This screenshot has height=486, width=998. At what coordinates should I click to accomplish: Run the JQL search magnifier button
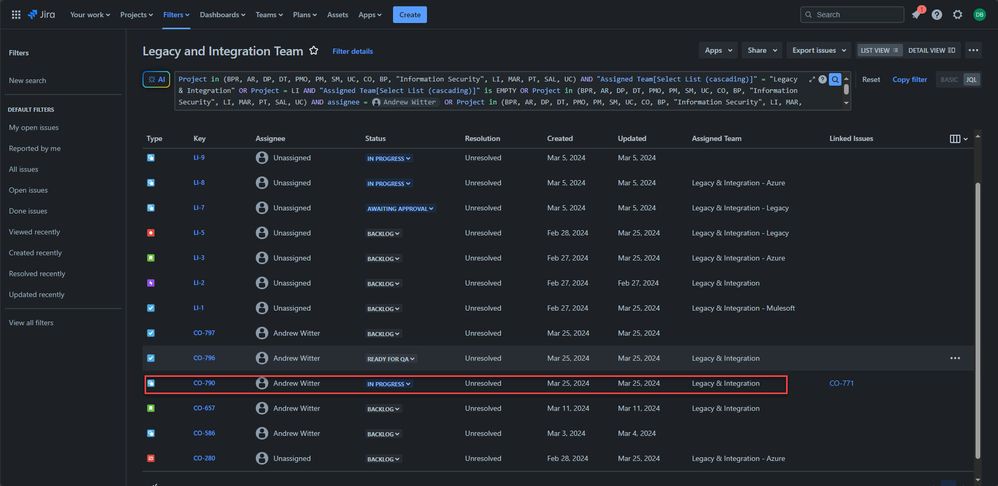tap(835, 80)
